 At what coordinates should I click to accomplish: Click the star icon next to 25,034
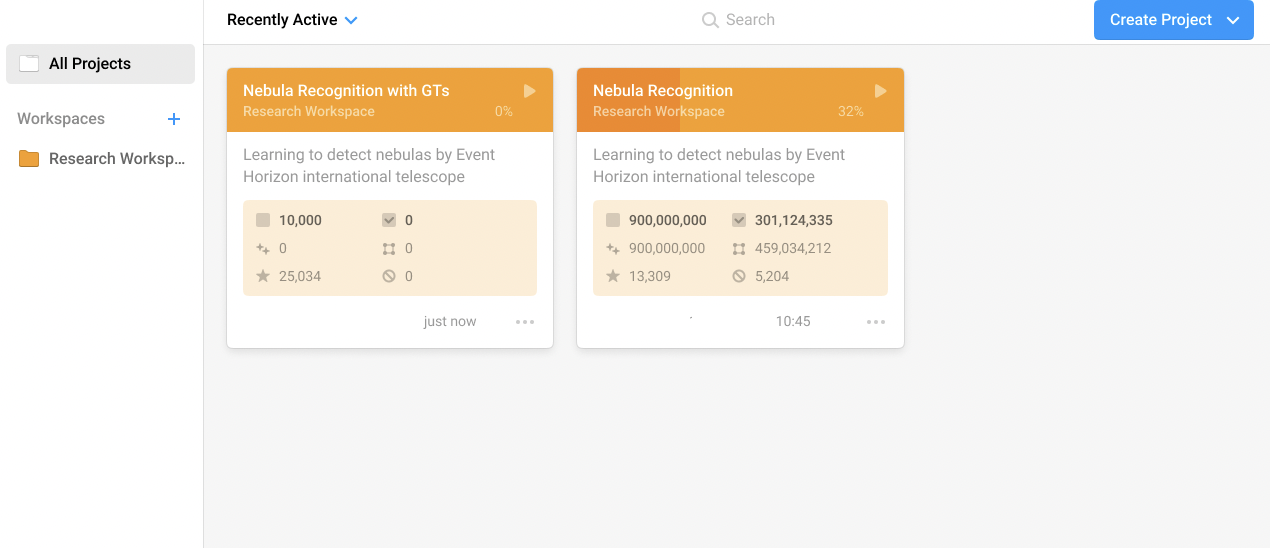click(x=263, y=276)
